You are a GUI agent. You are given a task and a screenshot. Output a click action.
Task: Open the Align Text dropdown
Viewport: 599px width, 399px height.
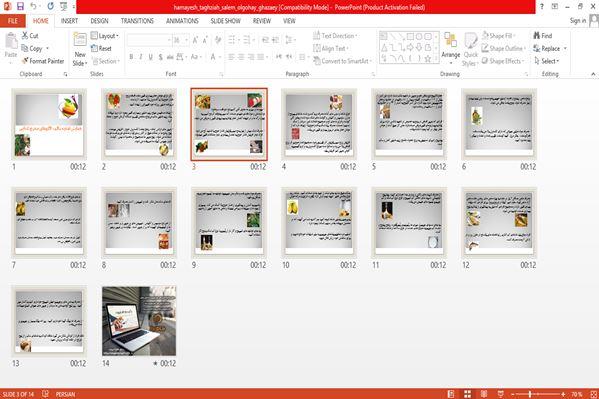tap(331, 49)
